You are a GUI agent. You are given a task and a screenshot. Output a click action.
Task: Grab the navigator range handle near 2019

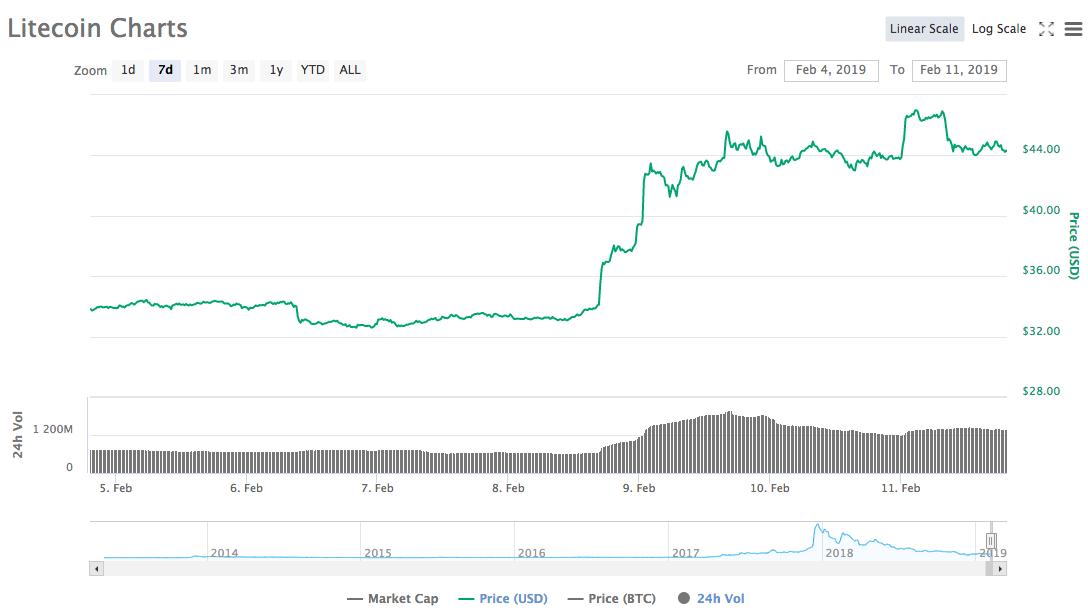(x=991, y=541)
